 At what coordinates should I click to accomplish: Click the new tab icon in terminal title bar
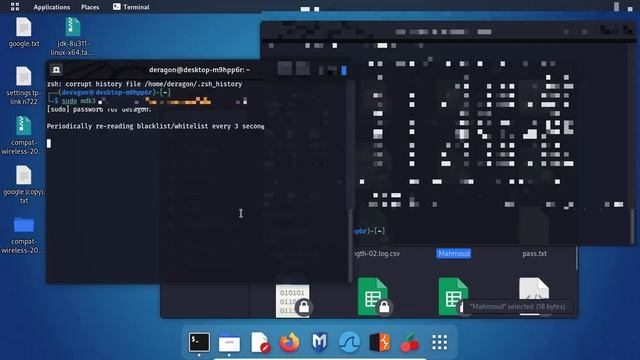[x=56, y=70]
